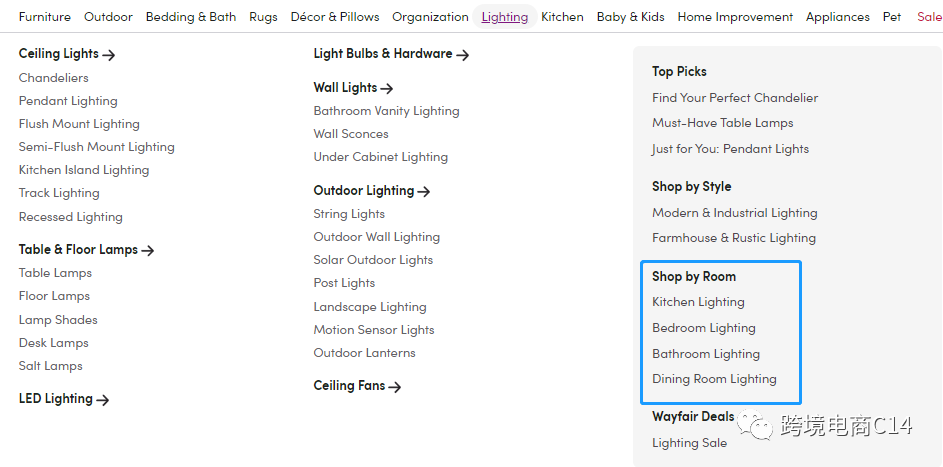Click the LED Lighting arrow icon
This screenshot has width=943, height=467.
click(x=103, y=400)
